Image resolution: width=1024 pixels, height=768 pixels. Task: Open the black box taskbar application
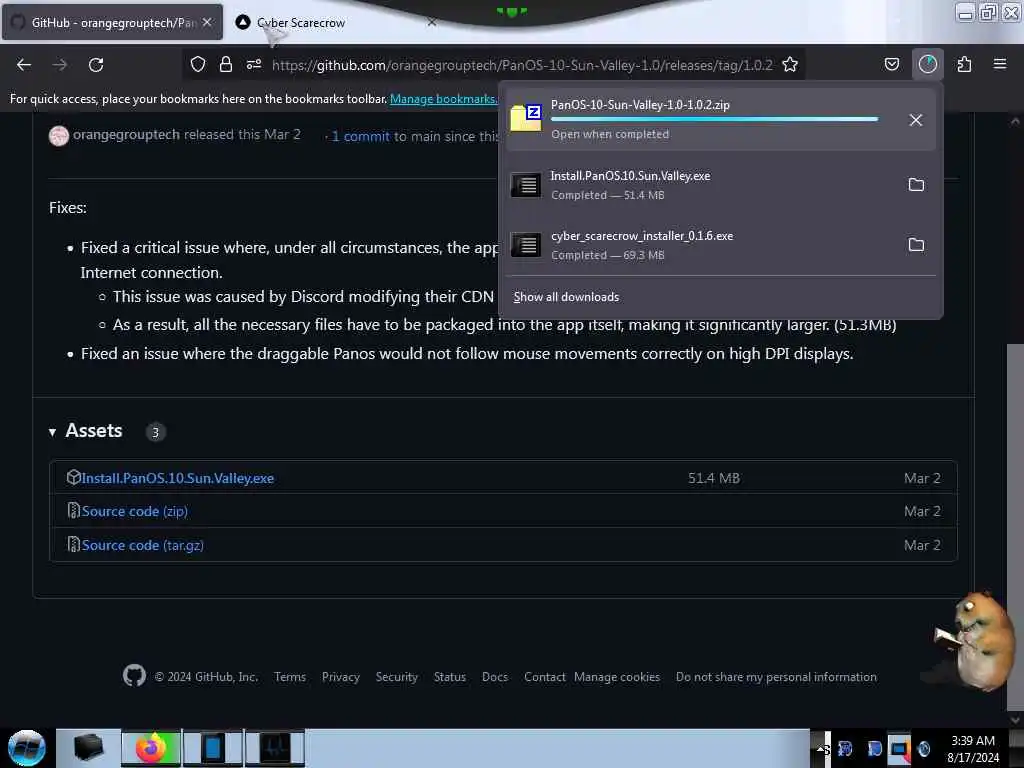pos(89,748)
